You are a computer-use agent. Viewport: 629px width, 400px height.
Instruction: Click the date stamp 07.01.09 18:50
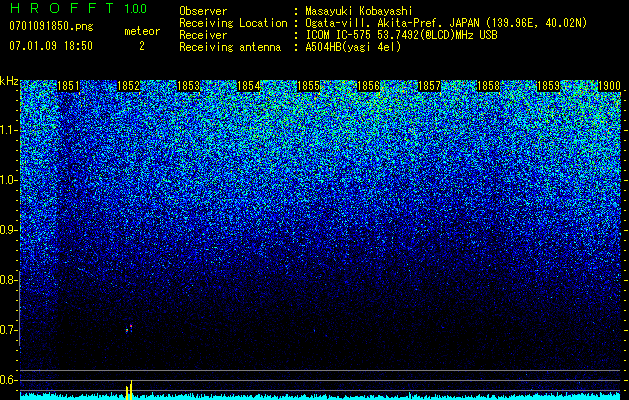point(51,46)
